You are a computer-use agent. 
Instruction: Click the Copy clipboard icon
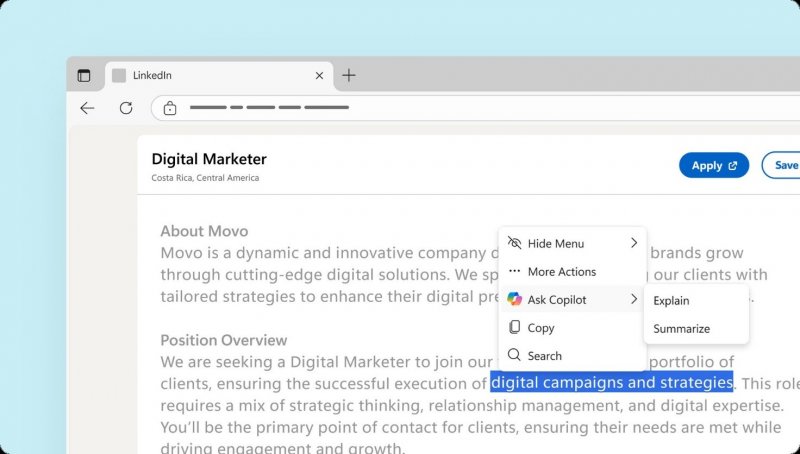coord(515,327)
